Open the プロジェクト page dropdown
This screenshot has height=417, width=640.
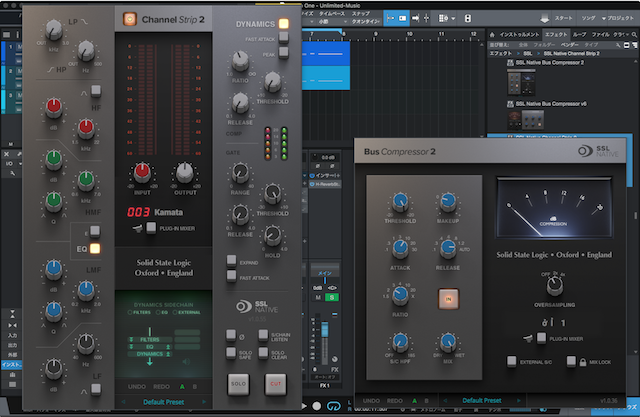coord(618,18)
